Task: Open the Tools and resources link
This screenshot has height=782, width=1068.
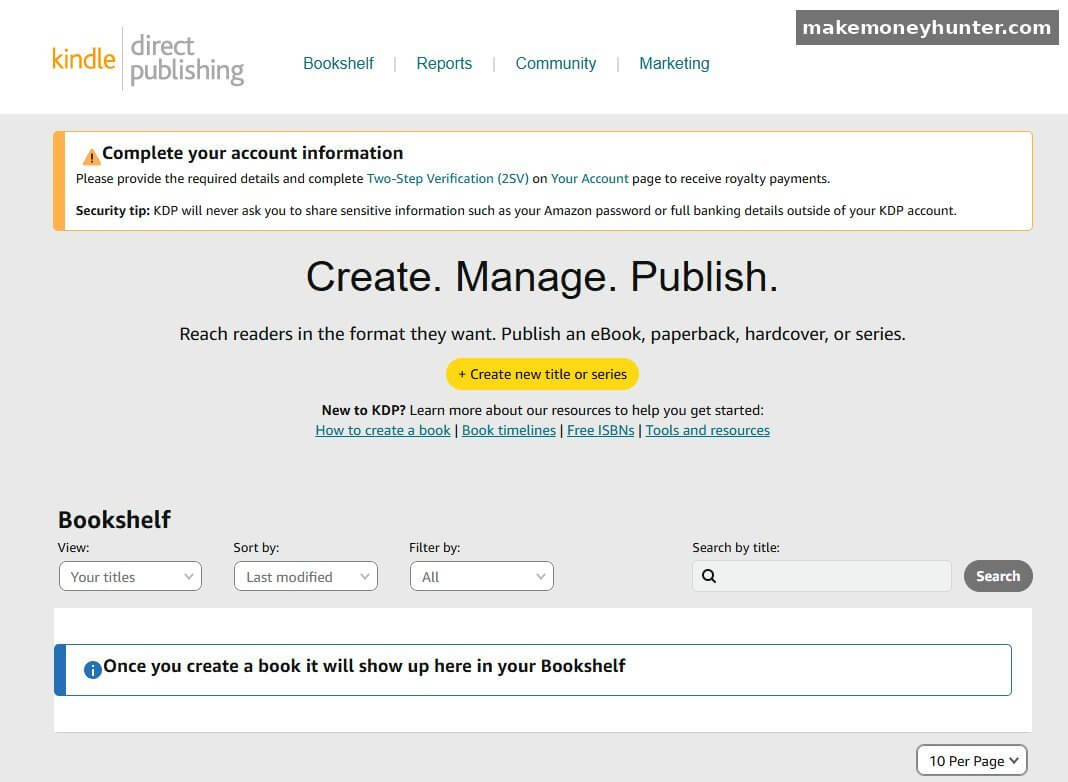Action: 708,431
